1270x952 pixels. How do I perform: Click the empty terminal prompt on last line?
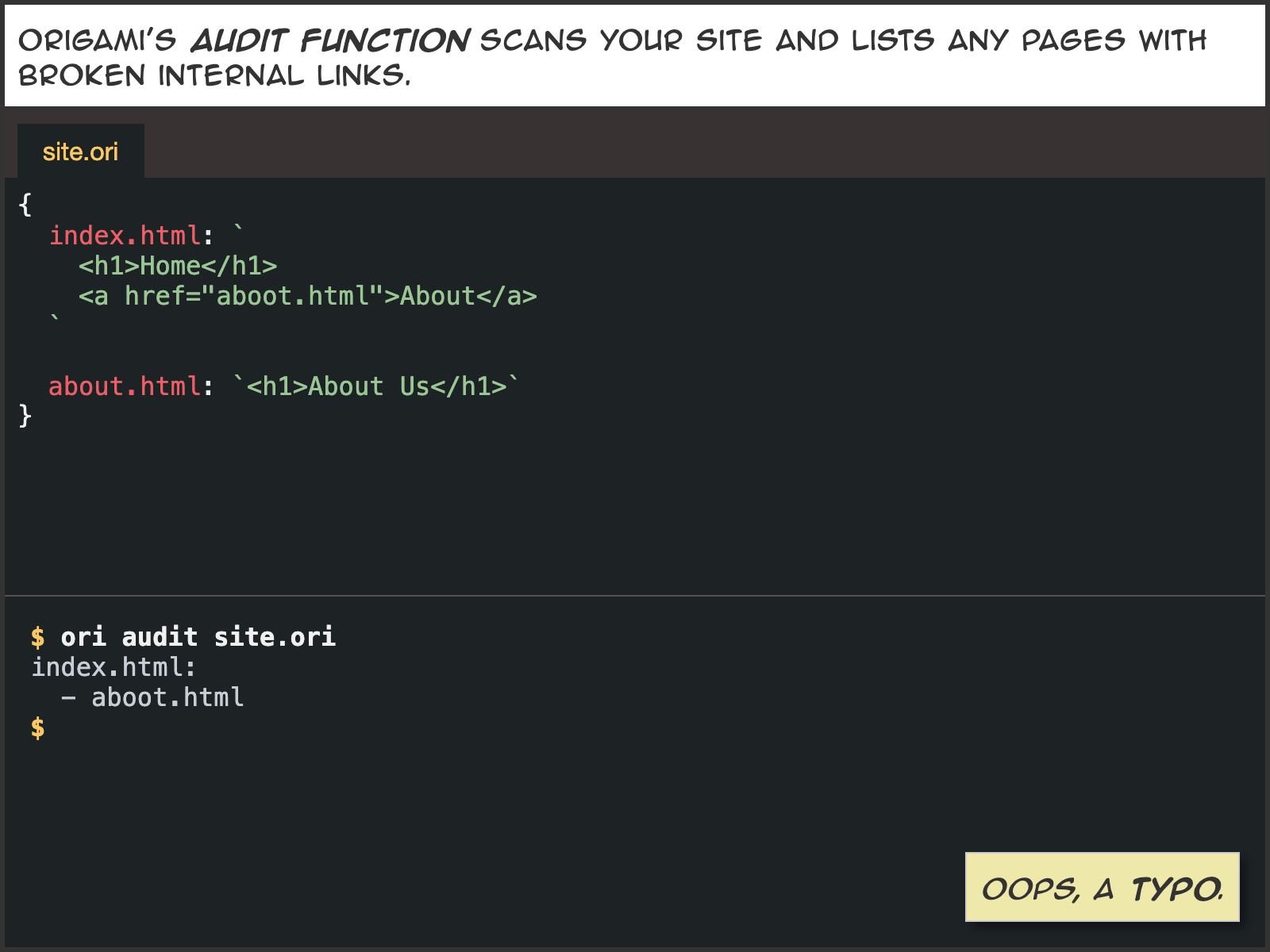click(38, 727)
